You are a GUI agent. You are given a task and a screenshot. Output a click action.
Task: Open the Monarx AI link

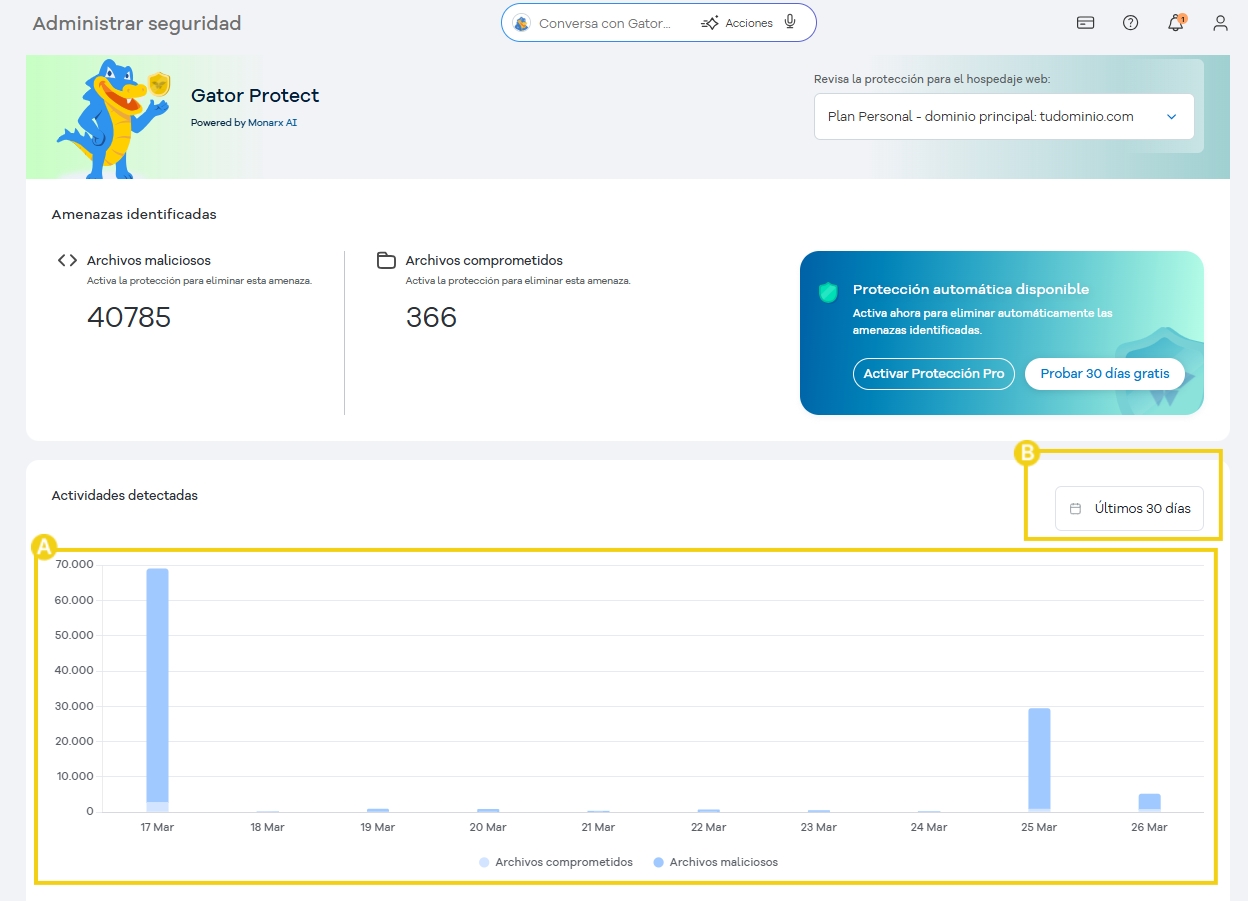pyautogui.click(x=272, y=123)
